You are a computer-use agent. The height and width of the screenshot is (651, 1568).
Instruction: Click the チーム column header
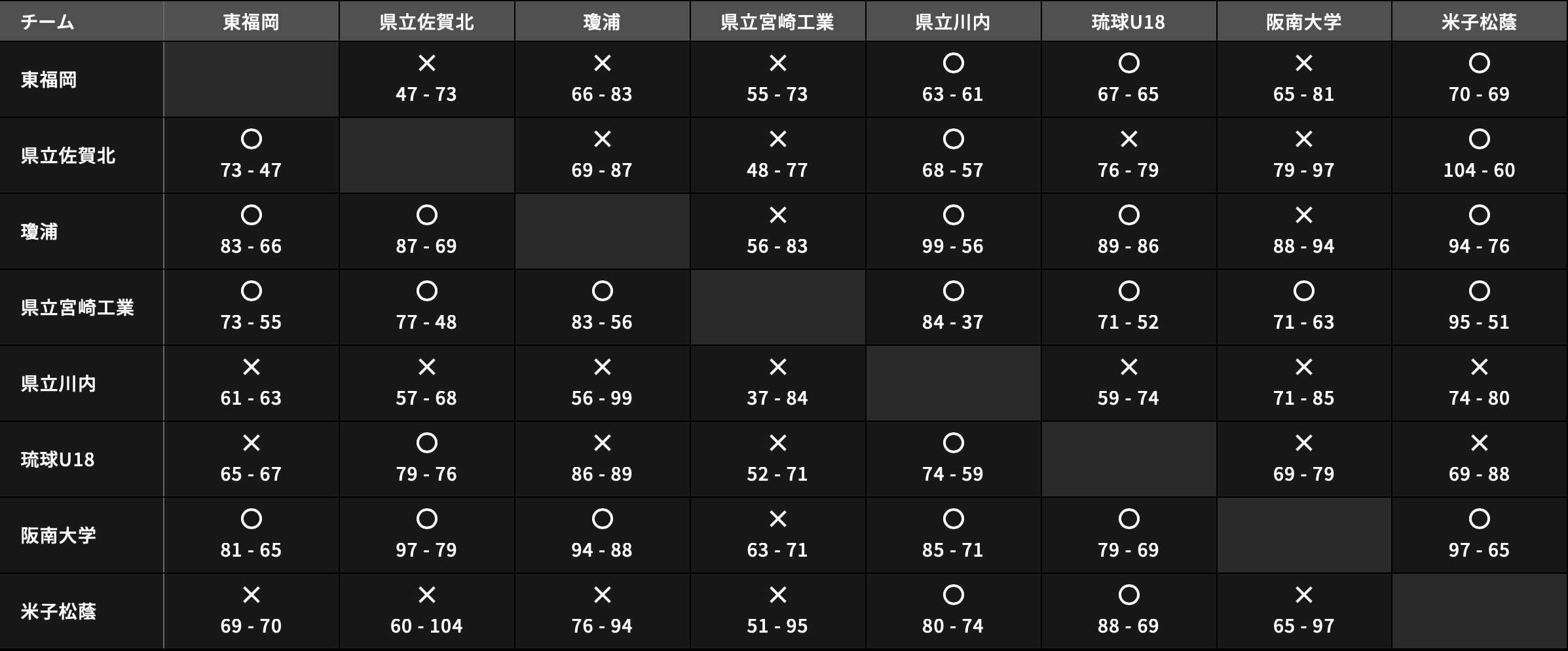pyautogui.click(x=47, y=22)
